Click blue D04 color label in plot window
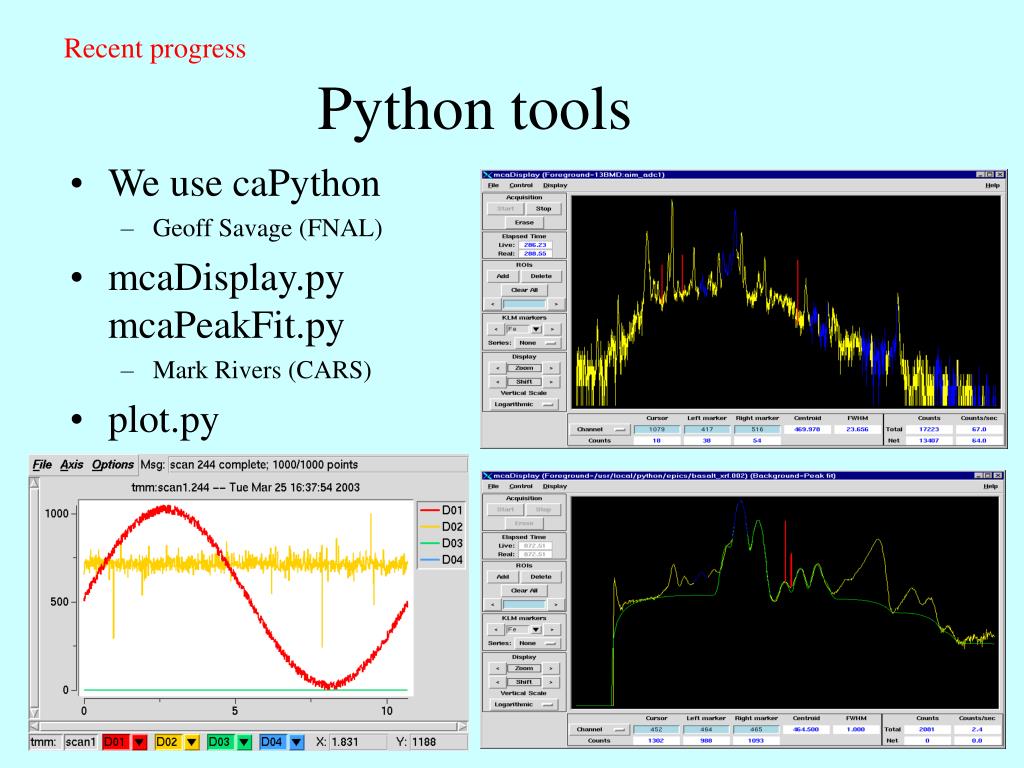1024x768 pixels. click(x=274, y=743)
